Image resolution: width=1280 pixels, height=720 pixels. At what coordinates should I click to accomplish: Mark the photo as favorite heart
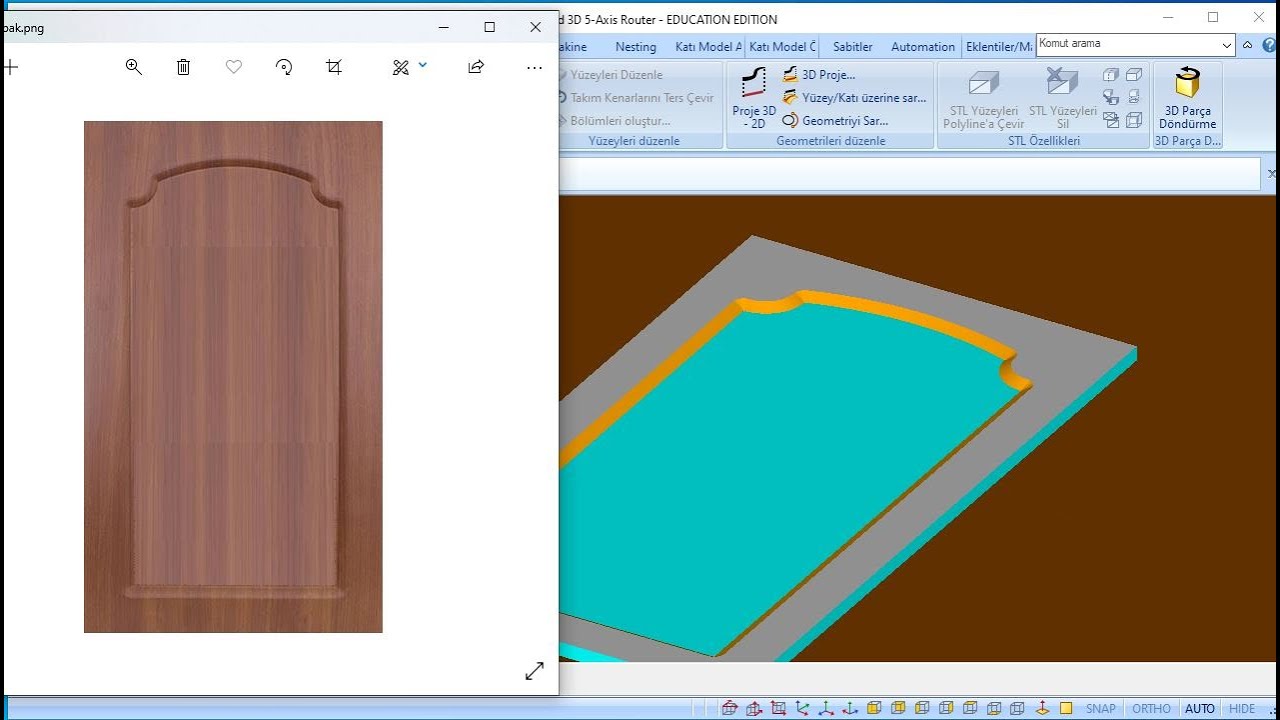tap(234, 67)
